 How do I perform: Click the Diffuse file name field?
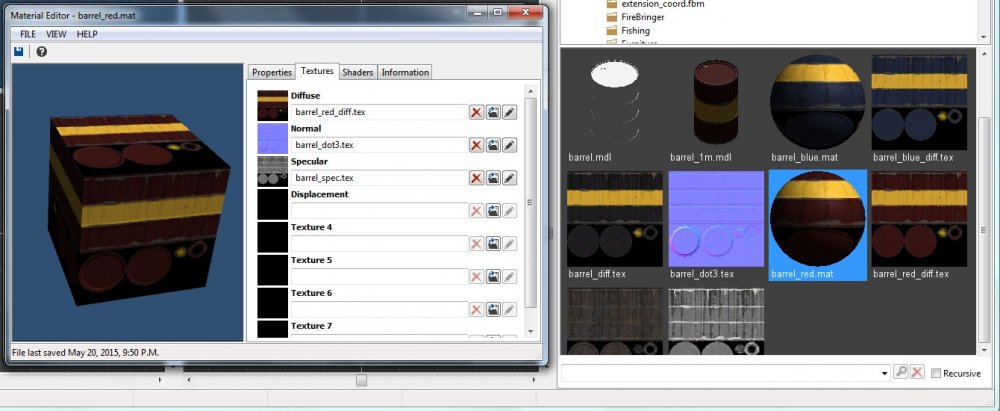(379, 112)
